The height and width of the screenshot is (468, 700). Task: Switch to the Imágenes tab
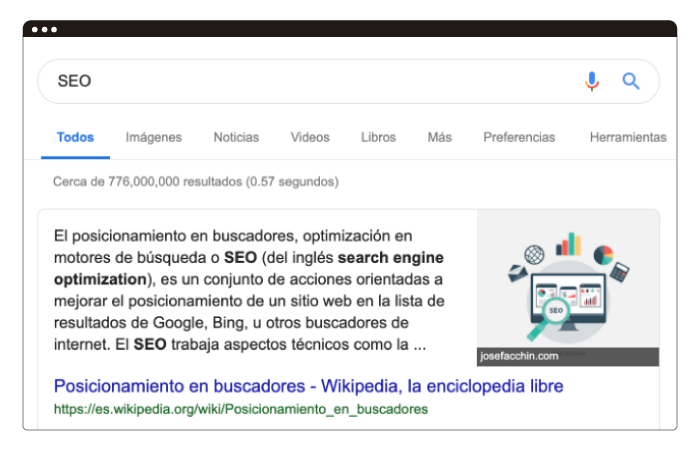tap(154, 138)
